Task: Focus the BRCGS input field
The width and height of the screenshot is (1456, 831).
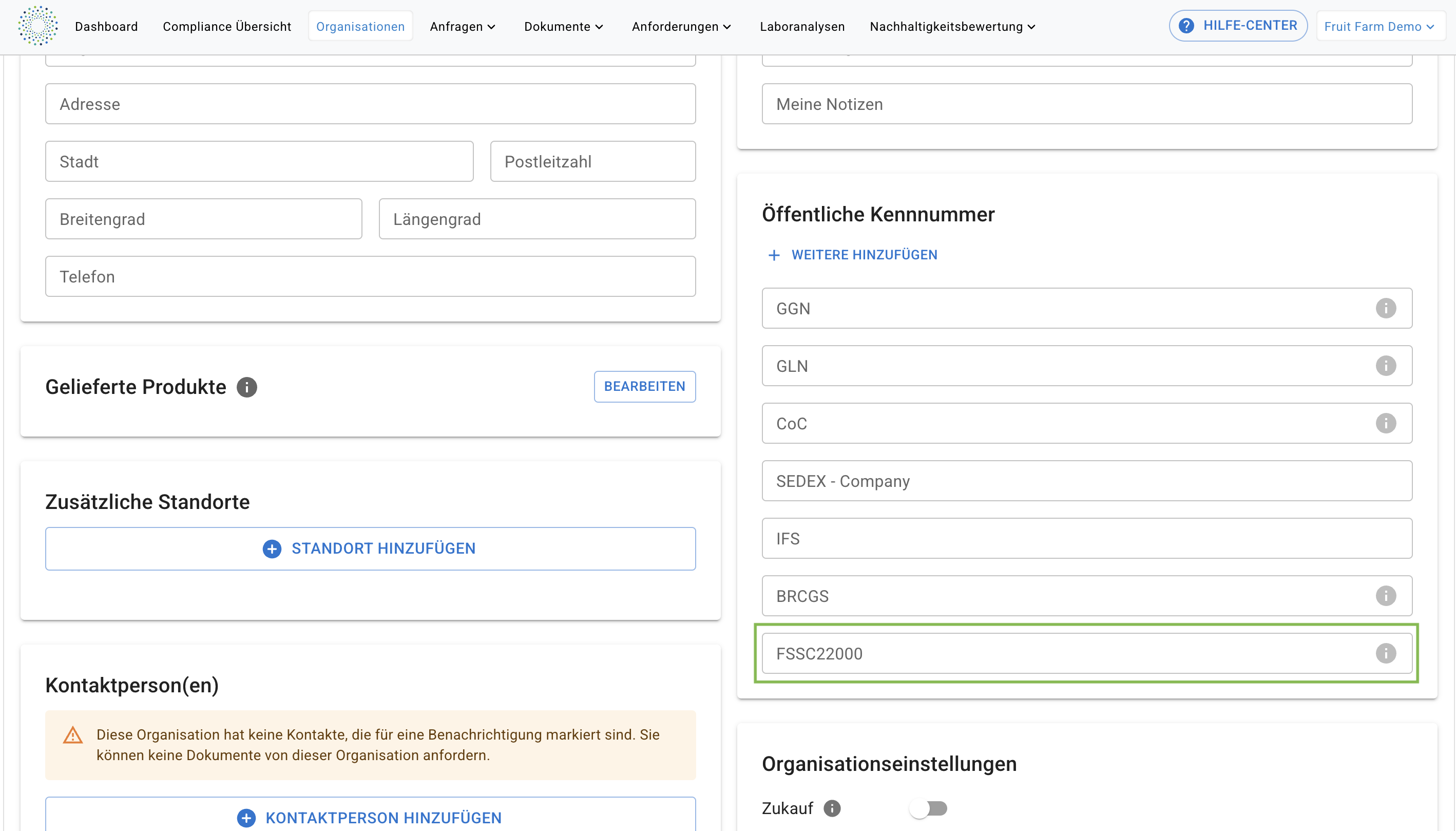Action: 1087,596
